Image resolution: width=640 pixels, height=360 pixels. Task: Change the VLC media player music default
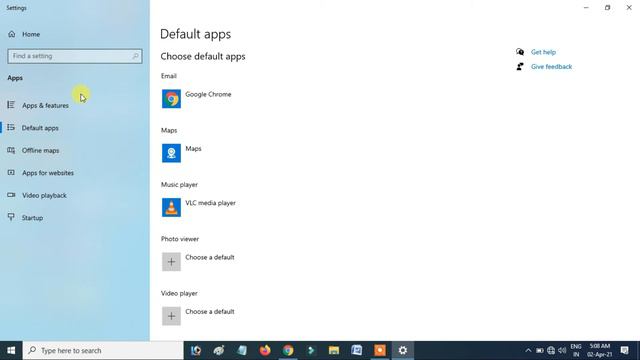click(171, 207)
